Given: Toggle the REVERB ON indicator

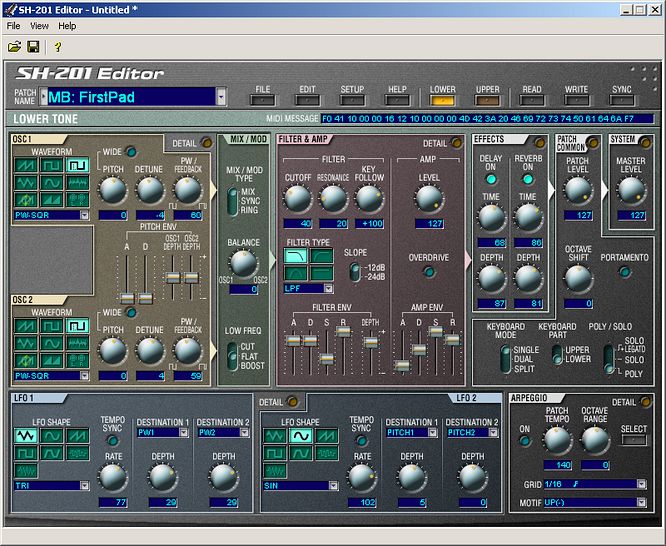Looking at the screenshot, I should 528,179.
